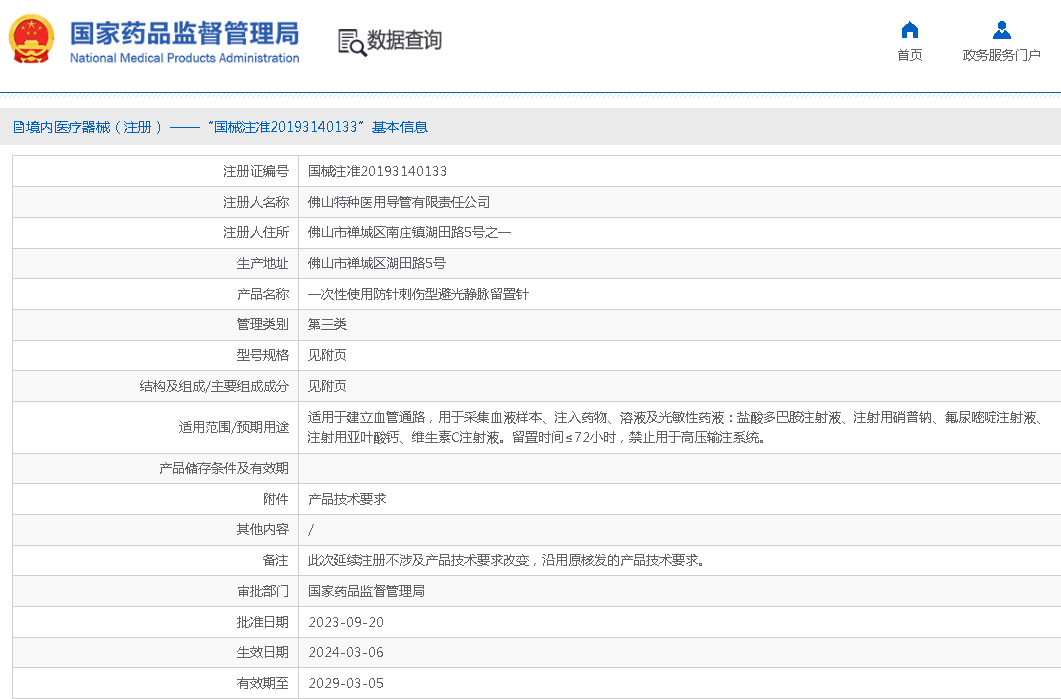This screenshot has width=1061, height=699.
Task: Select the 第三类 value
Action: click(x=327, y=325)
